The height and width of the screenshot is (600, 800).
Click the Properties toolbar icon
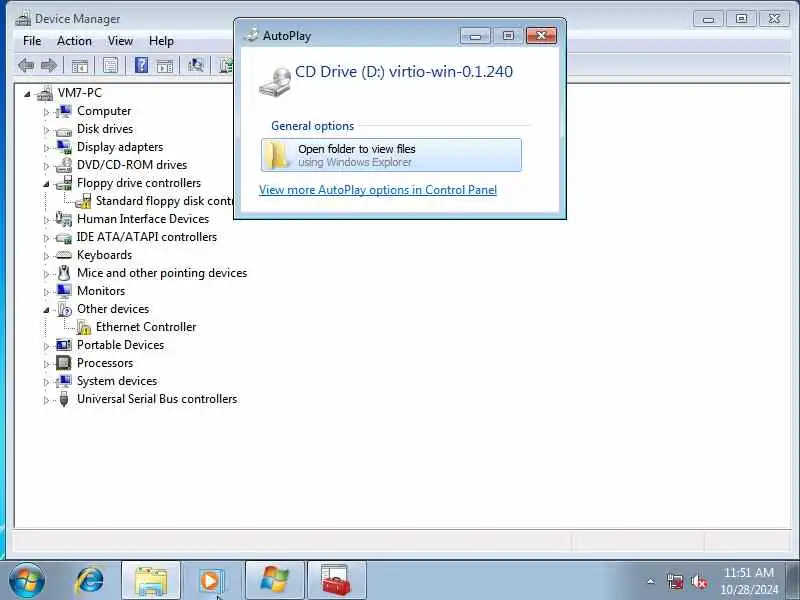(x=111, y=65)
